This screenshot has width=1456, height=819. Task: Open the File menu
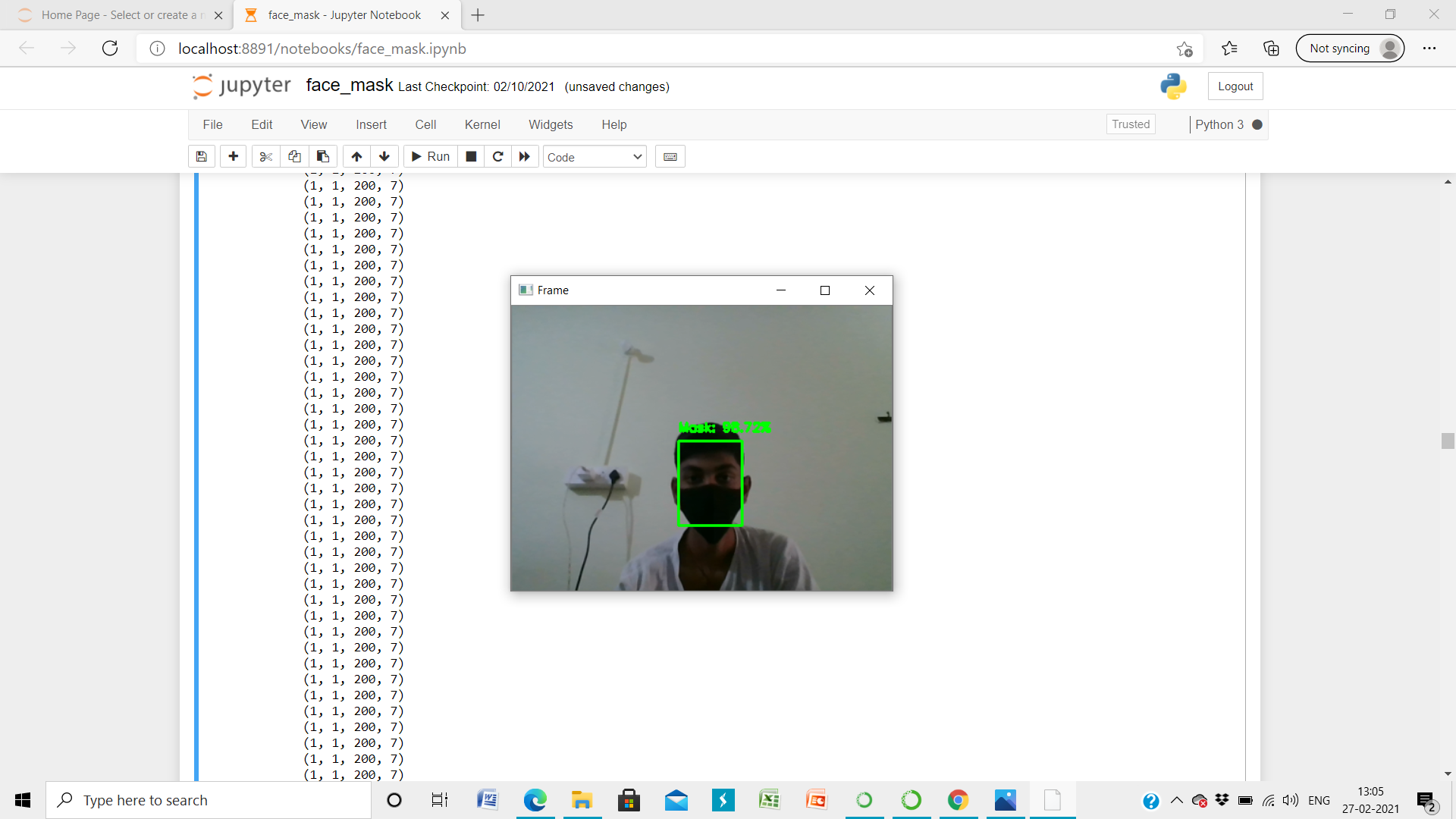pos(212,124)
